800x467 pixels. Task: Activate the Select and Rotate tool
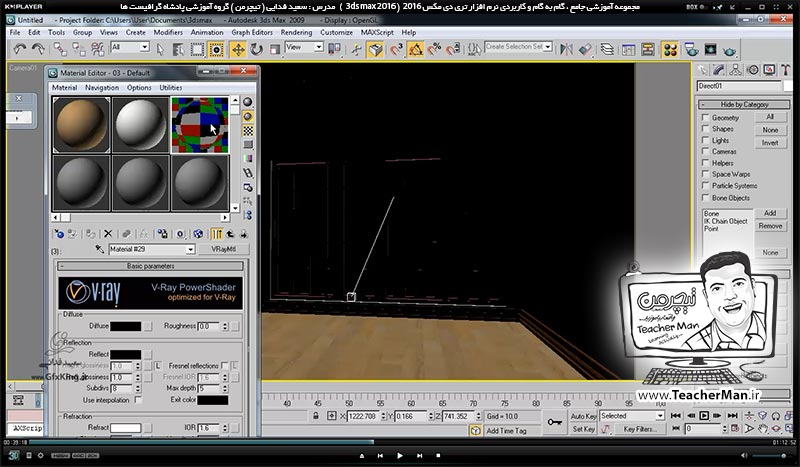(256, 50)
